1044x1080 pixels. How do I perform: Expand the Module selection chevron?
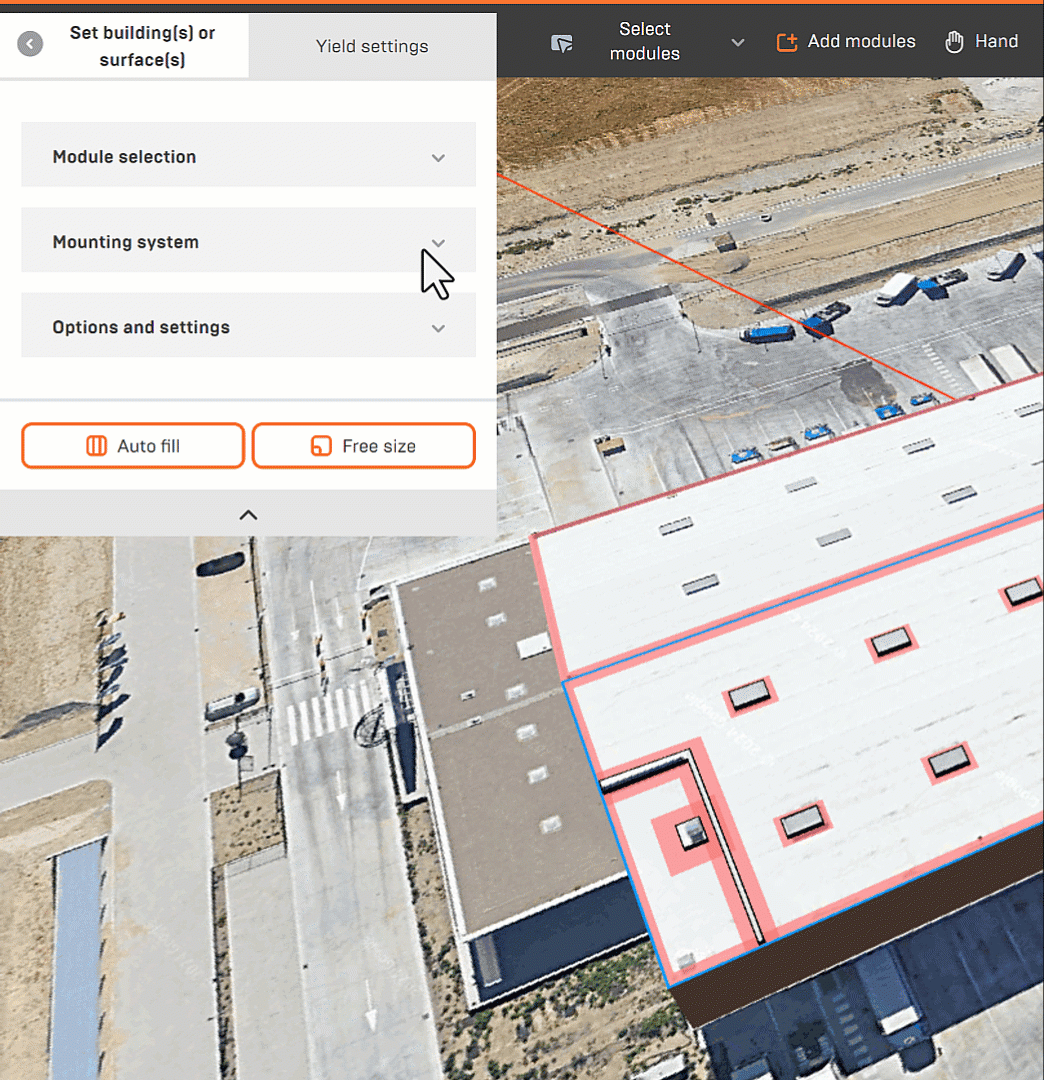(x=438, y=158)
